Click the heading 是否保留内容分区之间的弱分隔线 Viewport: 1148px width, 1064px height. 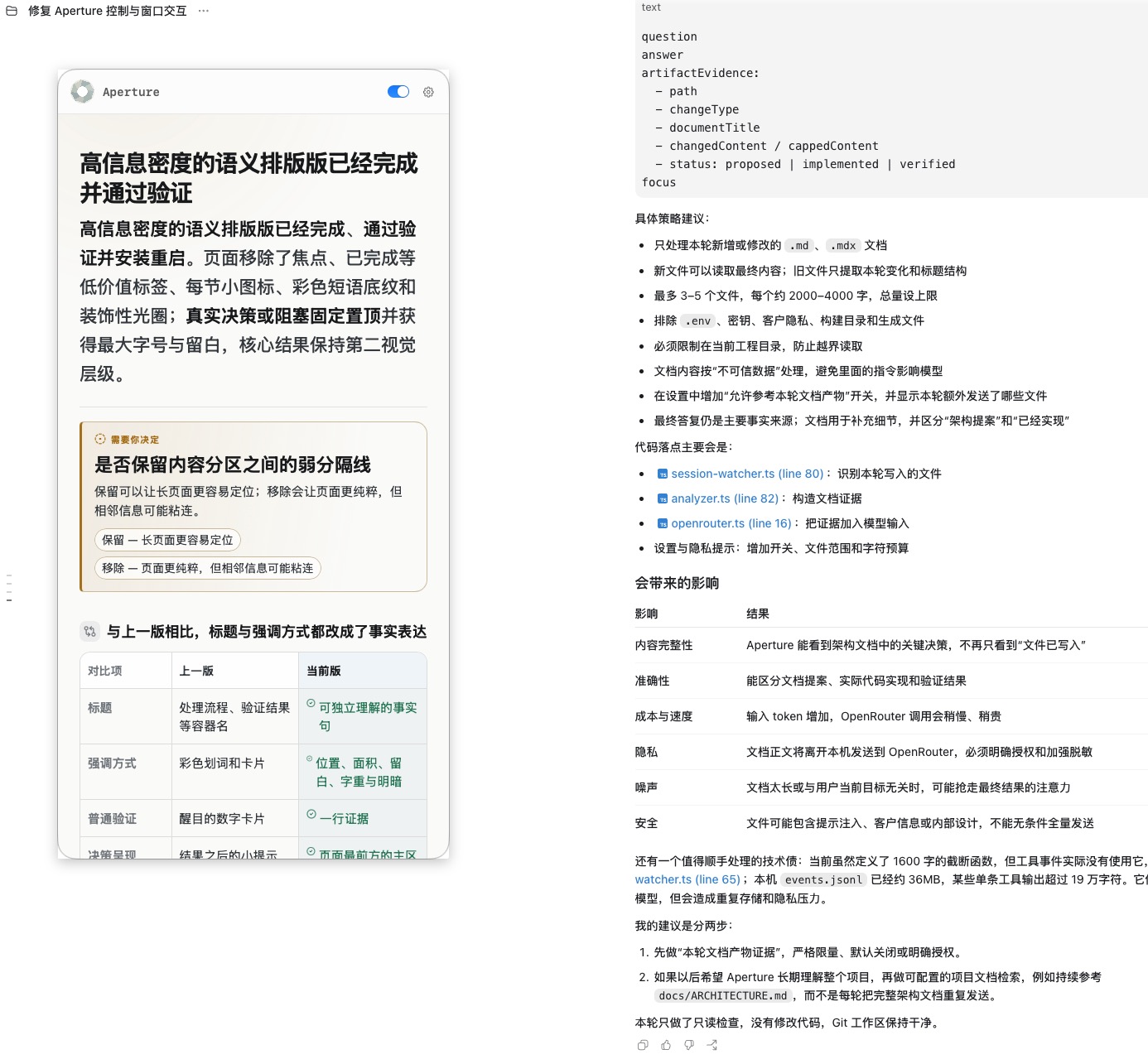[233, 465]
